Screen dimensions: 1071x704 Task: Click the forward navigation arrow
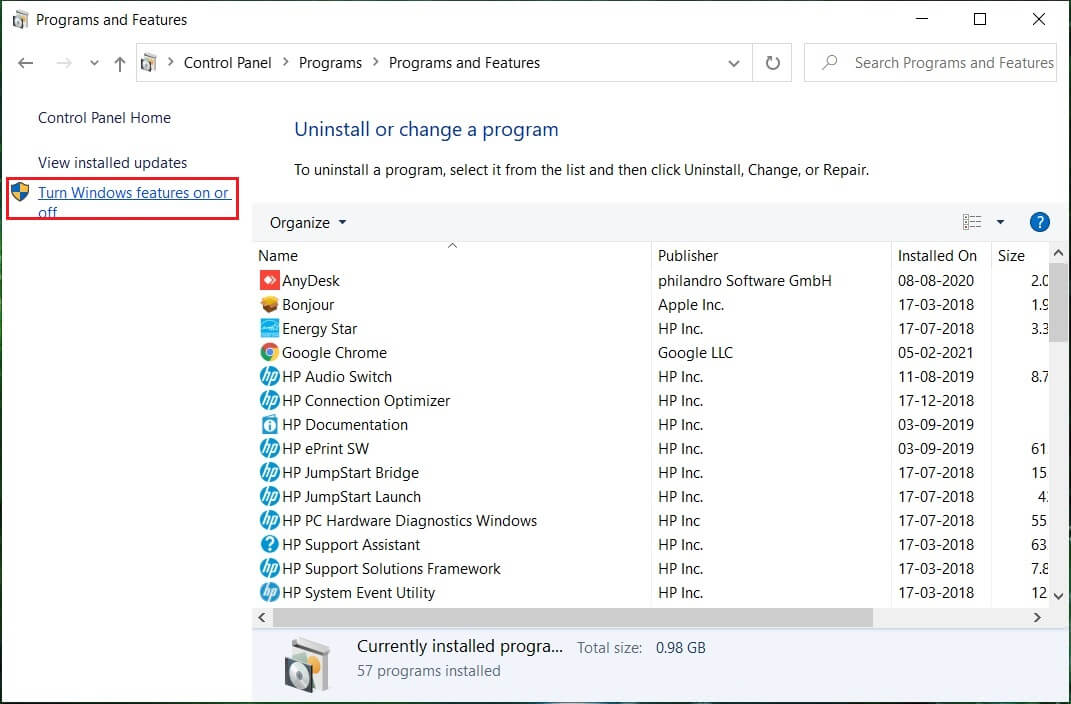coord(64,63)
